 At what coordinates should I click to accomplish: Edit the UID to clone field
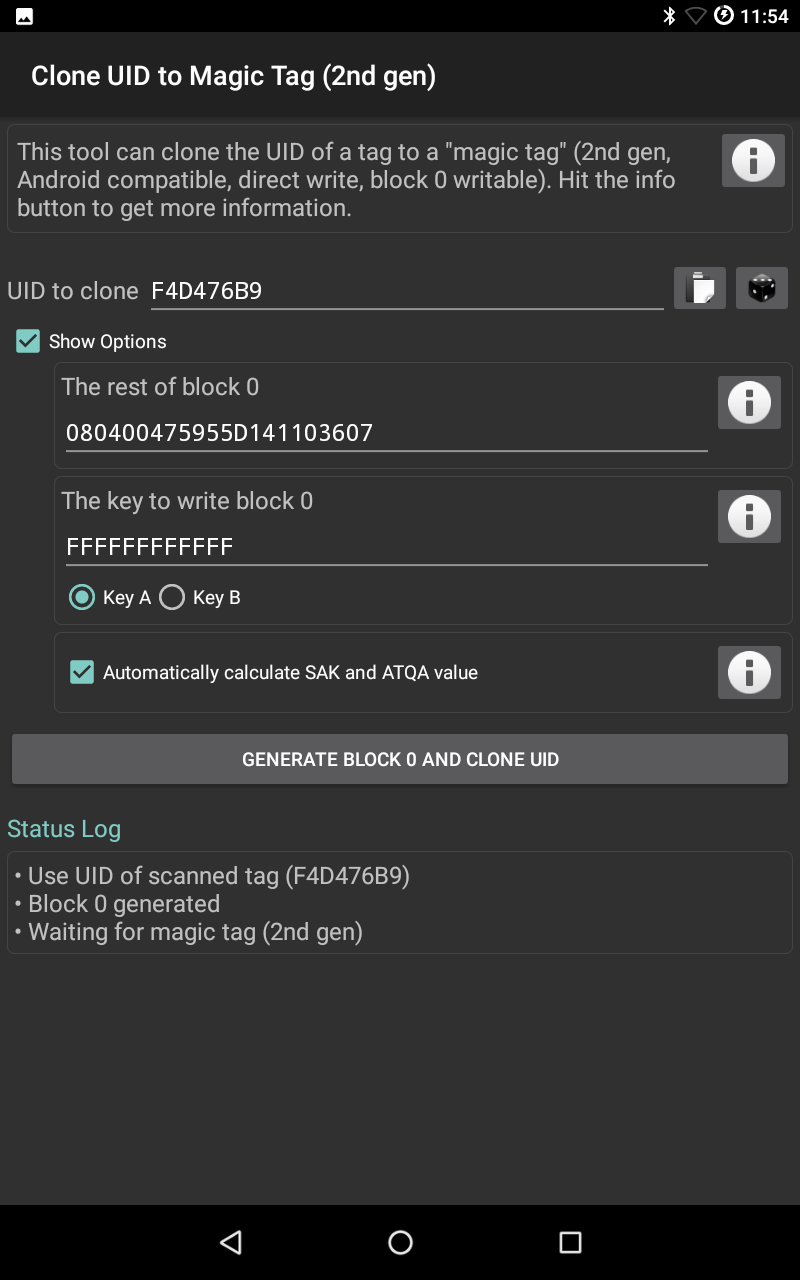coord(405,291)
